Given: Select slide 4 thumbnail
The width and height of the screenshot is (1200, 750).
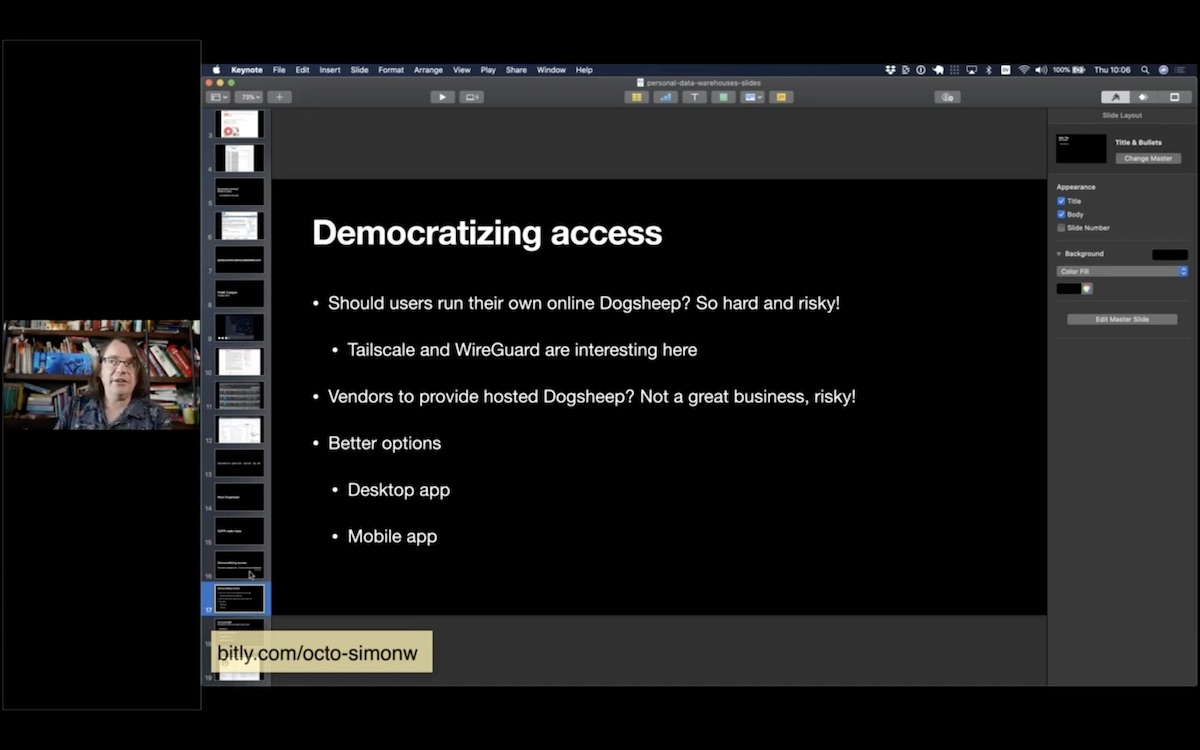Looking at the screenshot, I should 240,158.
